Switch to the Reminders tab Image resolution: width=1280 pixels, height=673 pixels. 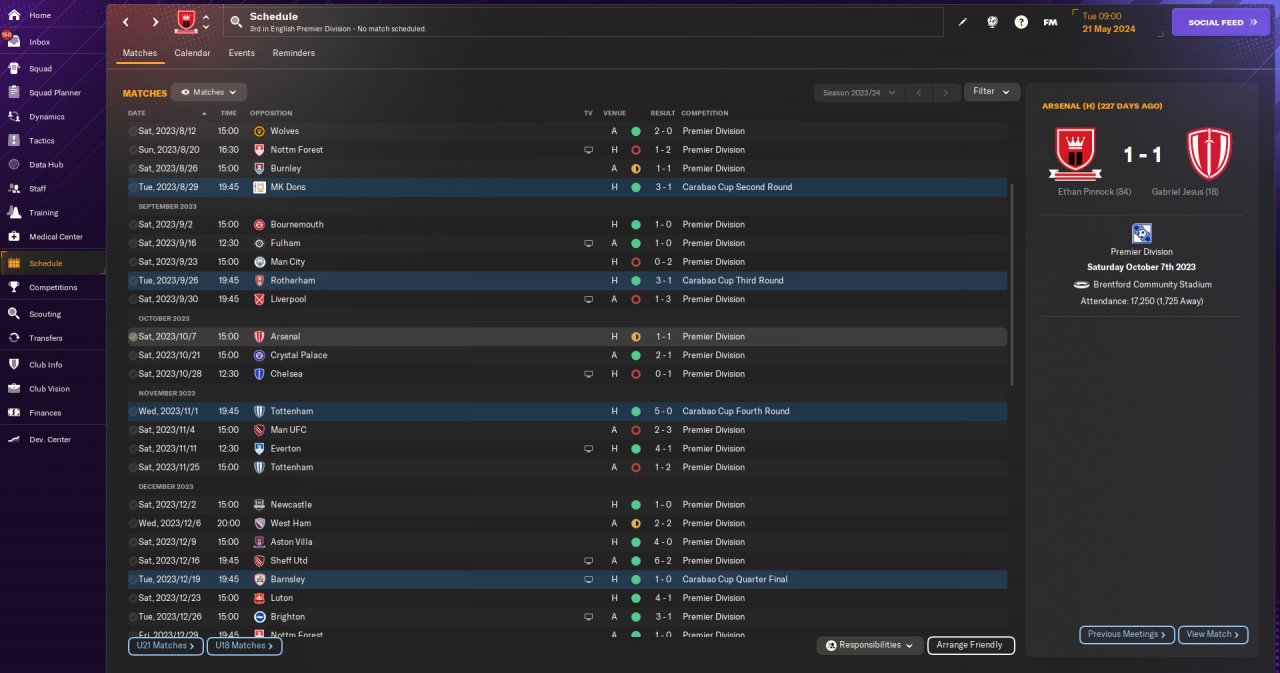pos(294,53)
